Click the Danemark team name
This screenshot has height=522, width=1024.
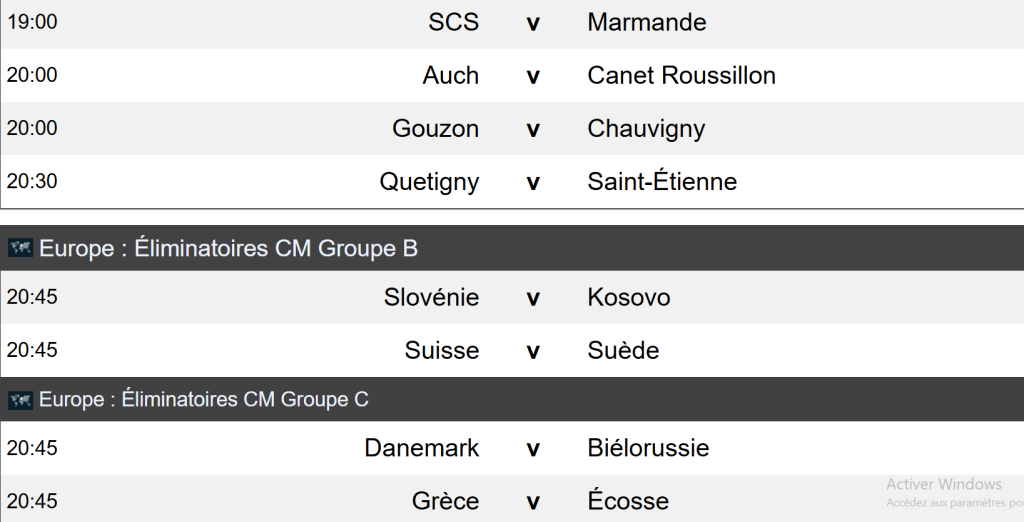[x=421, y=448]
